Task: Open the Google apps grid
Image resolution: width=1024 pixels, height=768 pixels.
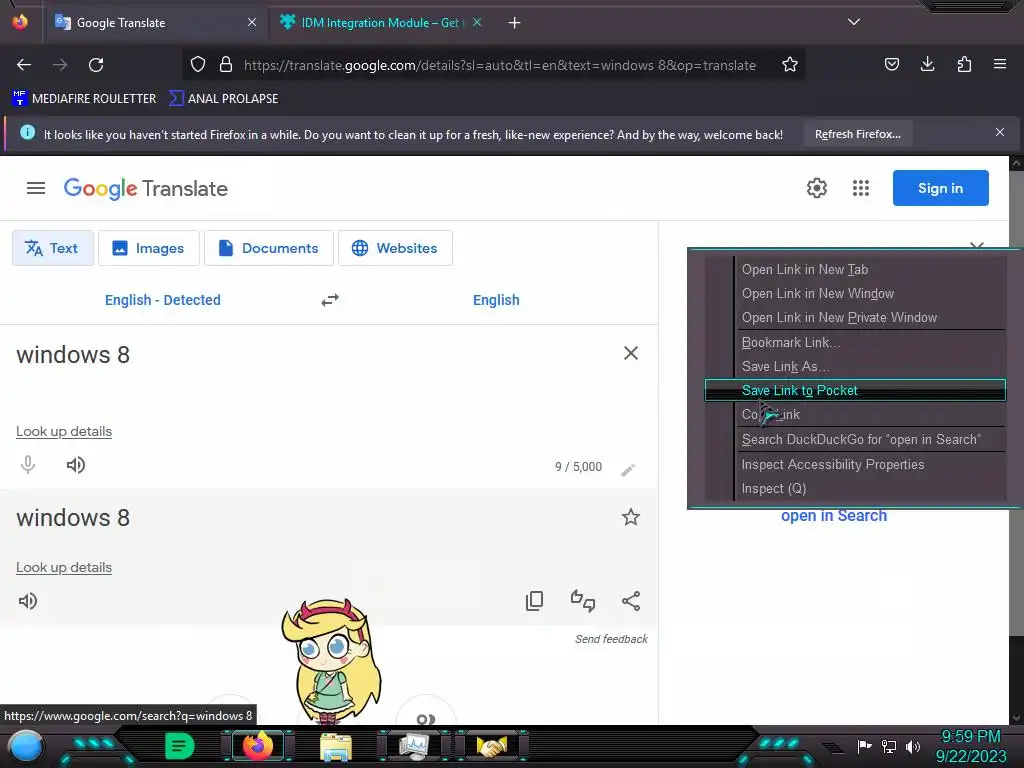Action: (861, 188)
